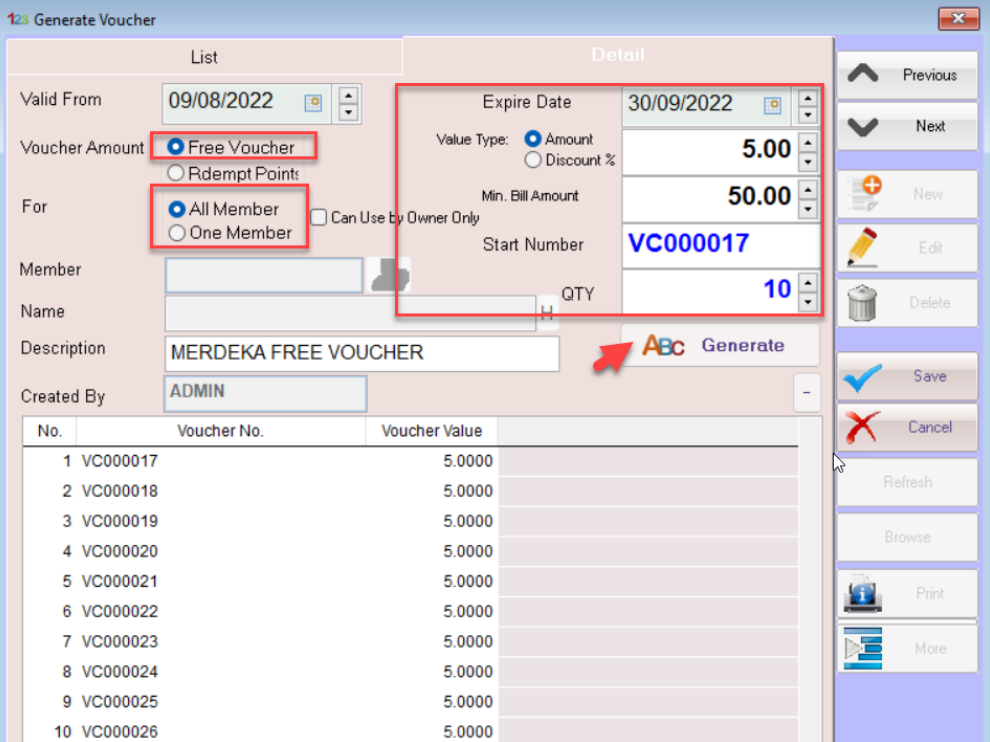Switch to the List tab
The image size is (990, 742).
204,57
